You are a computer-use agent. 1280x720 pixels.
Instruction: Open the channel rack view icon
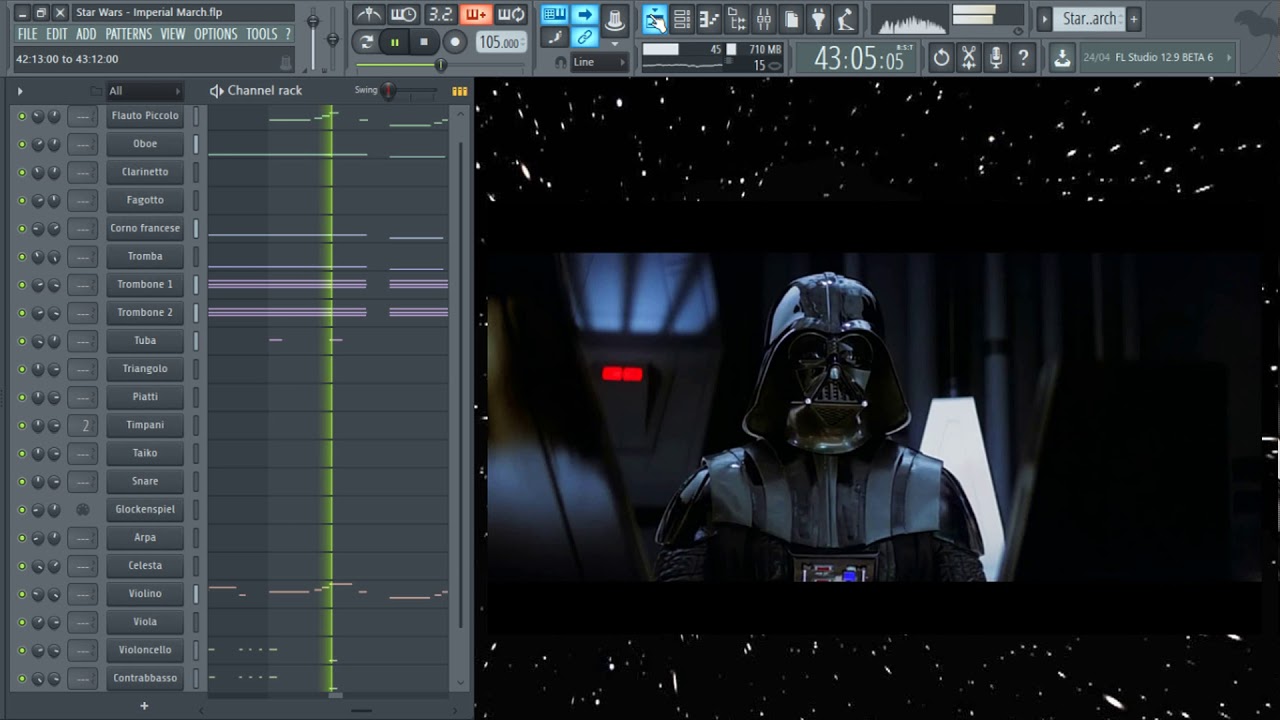click(x=682, y=19)
